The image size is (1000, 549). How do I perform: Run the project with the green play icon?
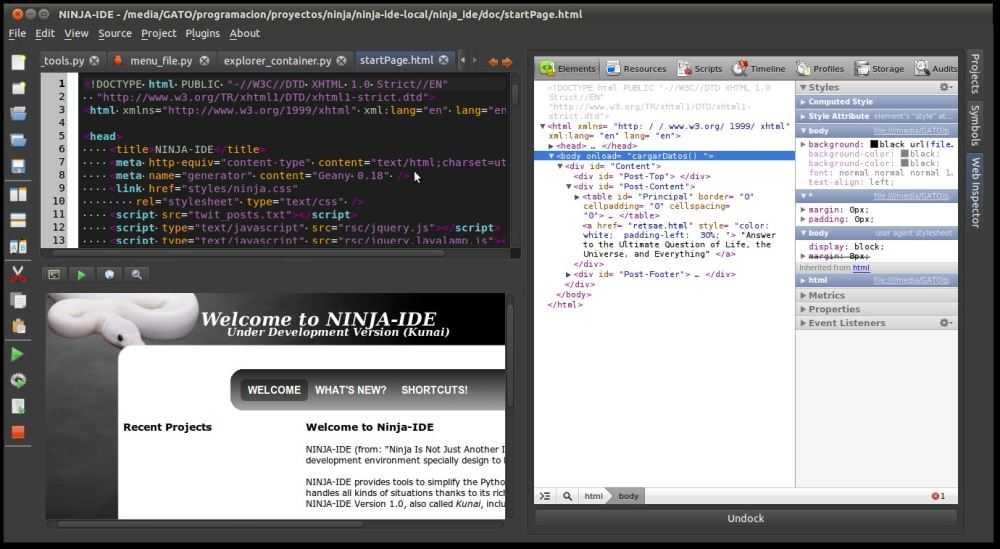pyautogui.click(x=18, y=354)
